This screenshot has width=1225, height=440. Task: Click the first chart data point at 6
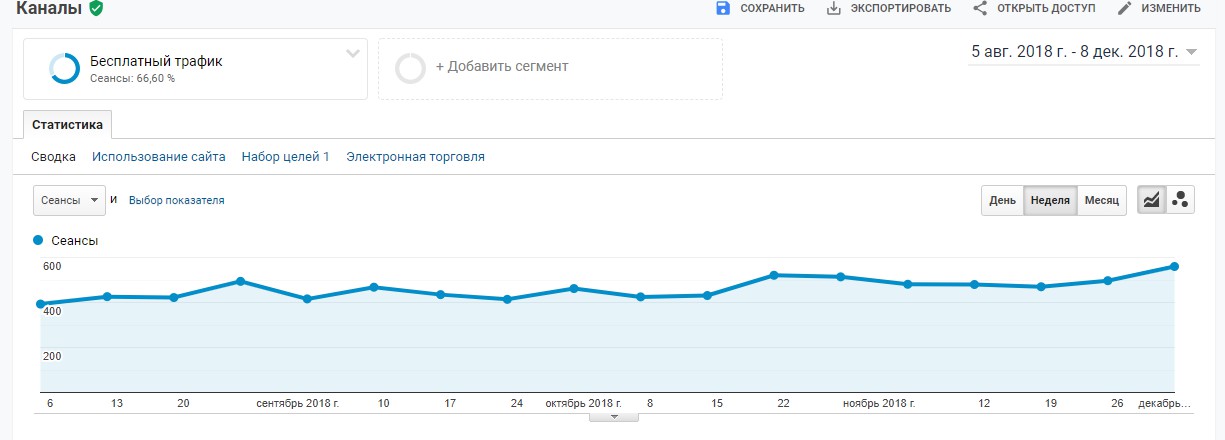pos(41,304)
